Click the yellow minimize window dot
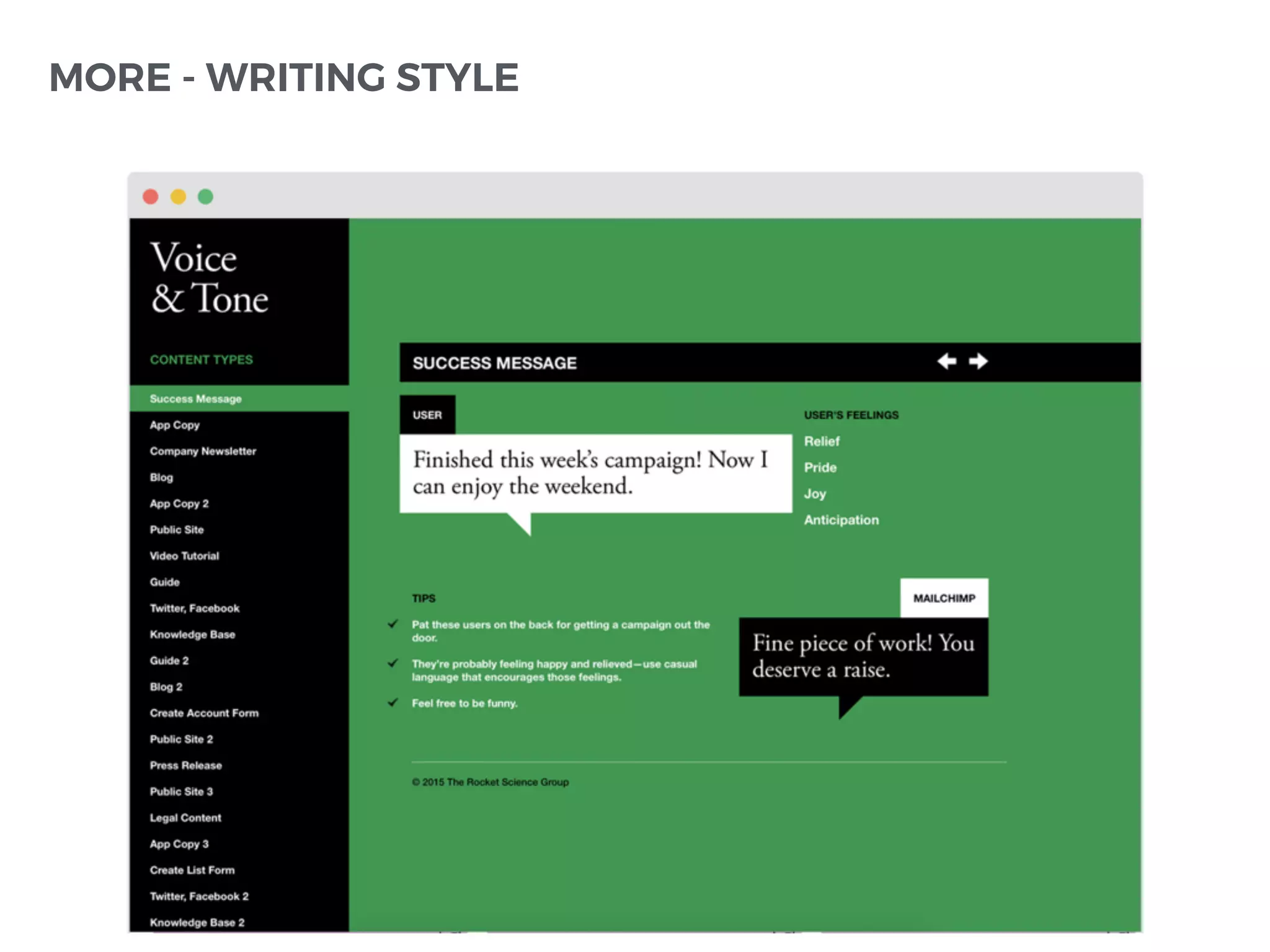This screenshot has width=1270, height=952. (x=178, y=197)
